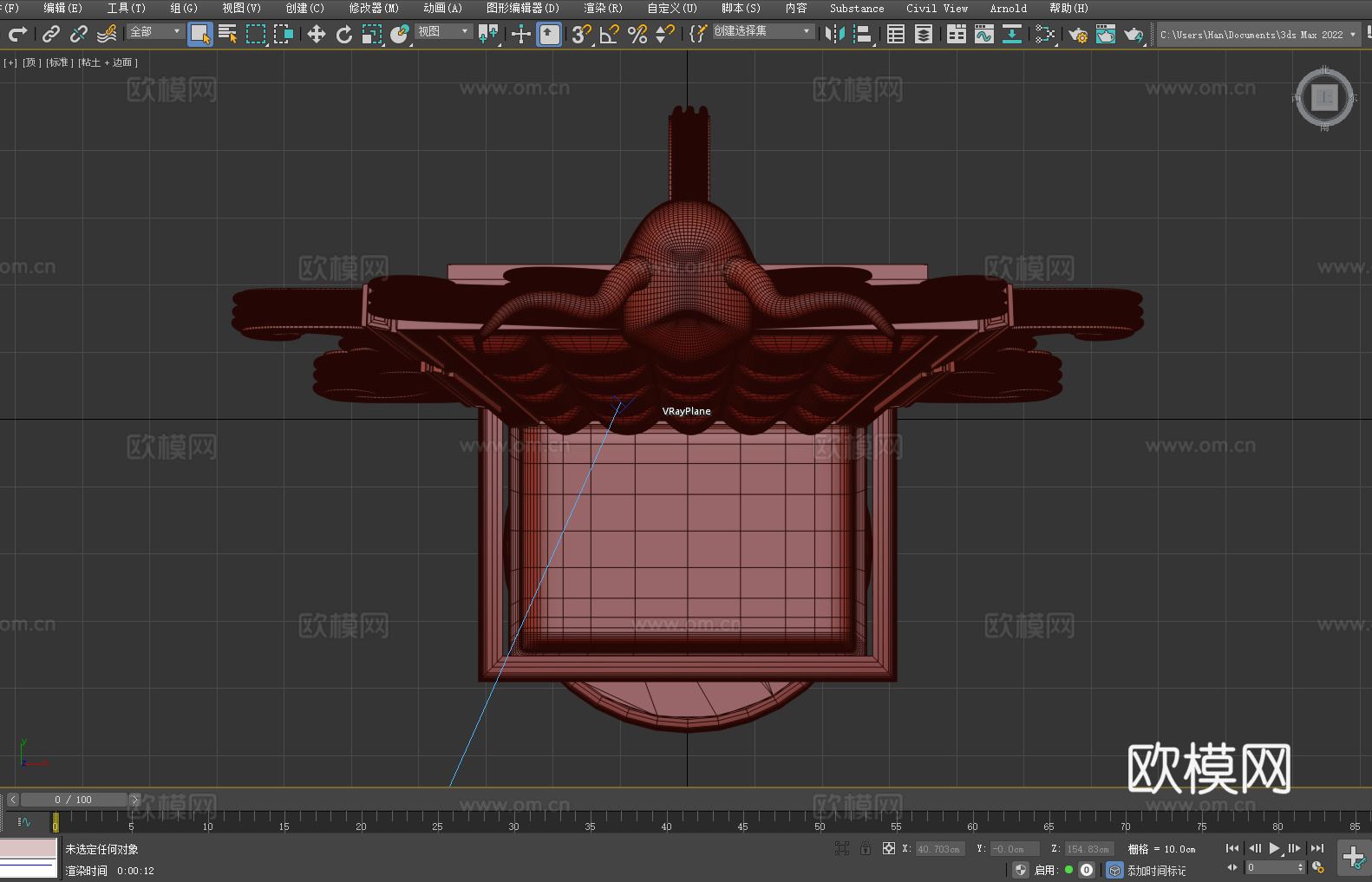This screenshot has height=882, width=1372.
Task: Open the reference coordinate 视图 dropdown
Action: click(443, 31)
